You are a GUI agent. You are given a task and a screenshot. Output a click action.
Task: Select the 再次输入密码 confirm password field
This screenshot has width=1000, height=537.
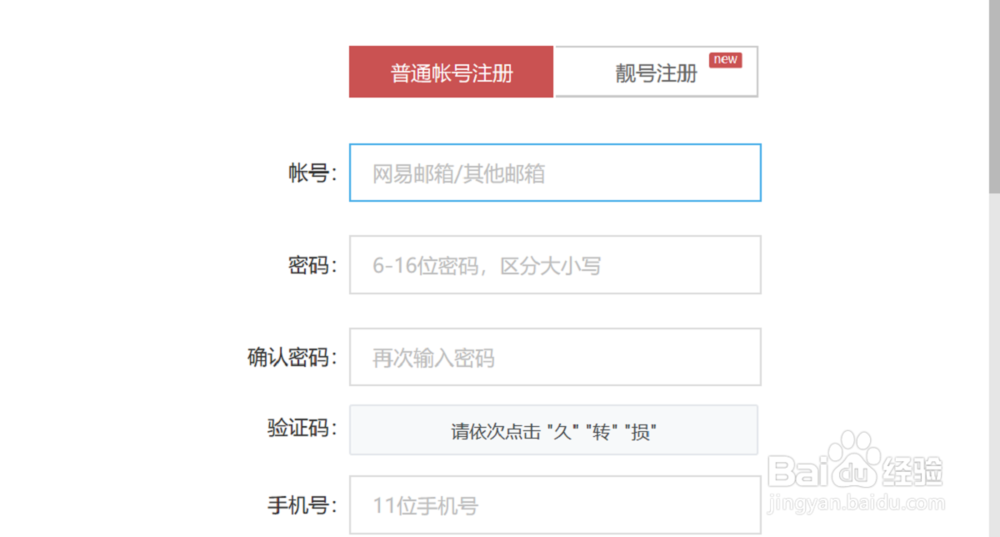click(x=555, y=357)
